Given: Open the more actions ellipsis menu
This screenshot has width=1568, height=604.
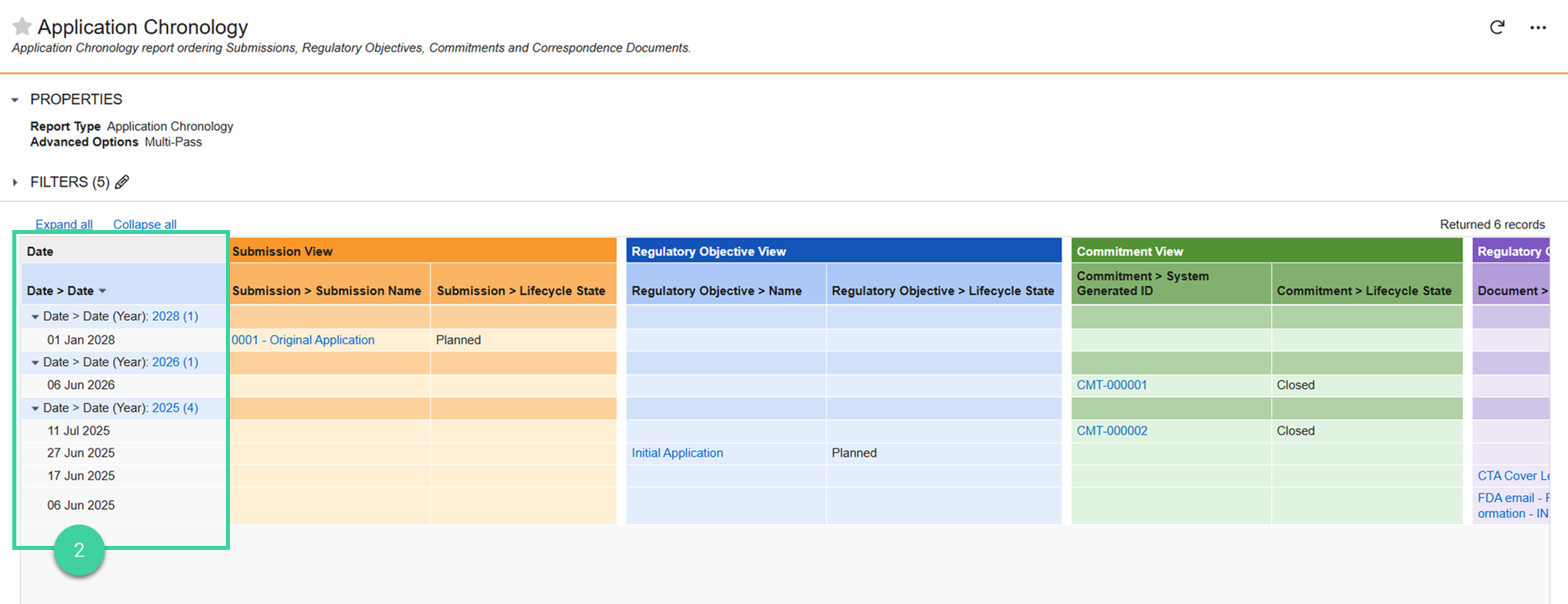Looking at the screenshot, I should [x=1538, y=28].
